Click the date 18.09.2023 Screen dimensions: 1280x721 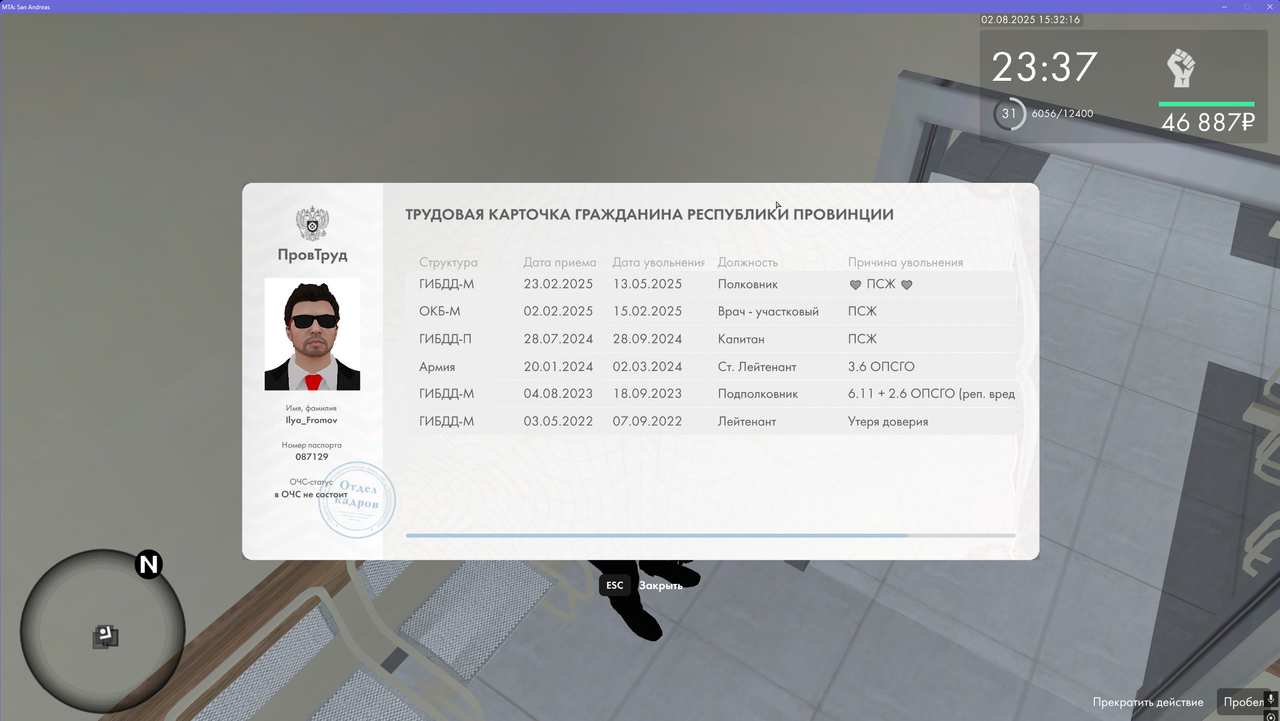pyautogui.click(x=648, y=394)
